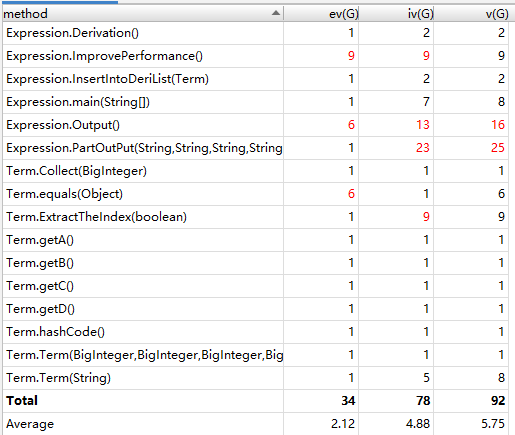Image resolution: width=515 pixels, height=435 pixels.
Task: Select the Term.Term(String) constructor row
Action: pos(255,378)
